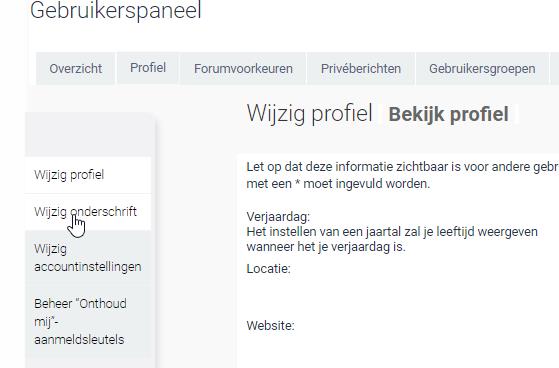Click the Bekijk profiel link
Image resolution: width=559 pixels, height=368 pixels.
[448, 114]
